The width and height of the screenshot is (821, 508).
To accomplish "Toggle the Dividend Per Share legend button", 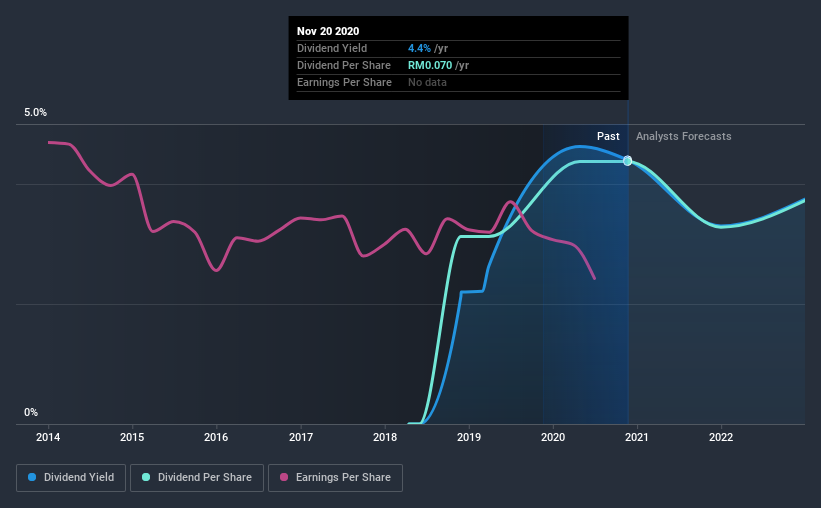I will click(x=199, y=478).
